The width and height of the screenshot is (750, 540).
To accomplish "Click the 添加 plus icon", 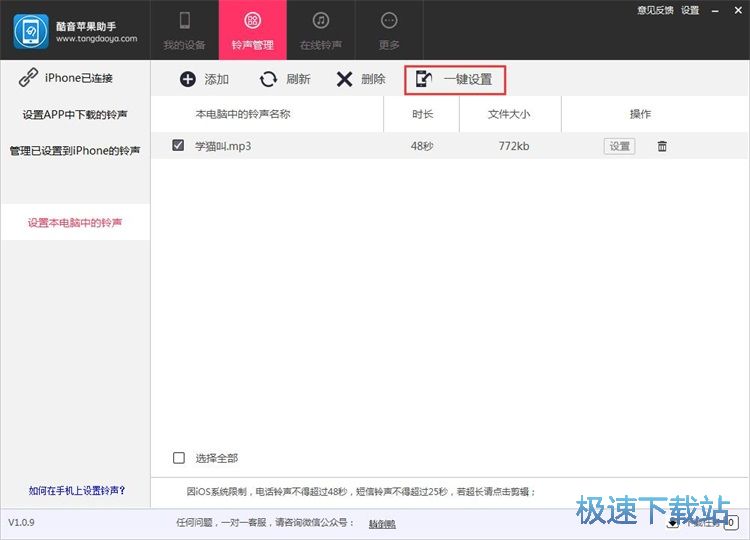I will (187, 79).
